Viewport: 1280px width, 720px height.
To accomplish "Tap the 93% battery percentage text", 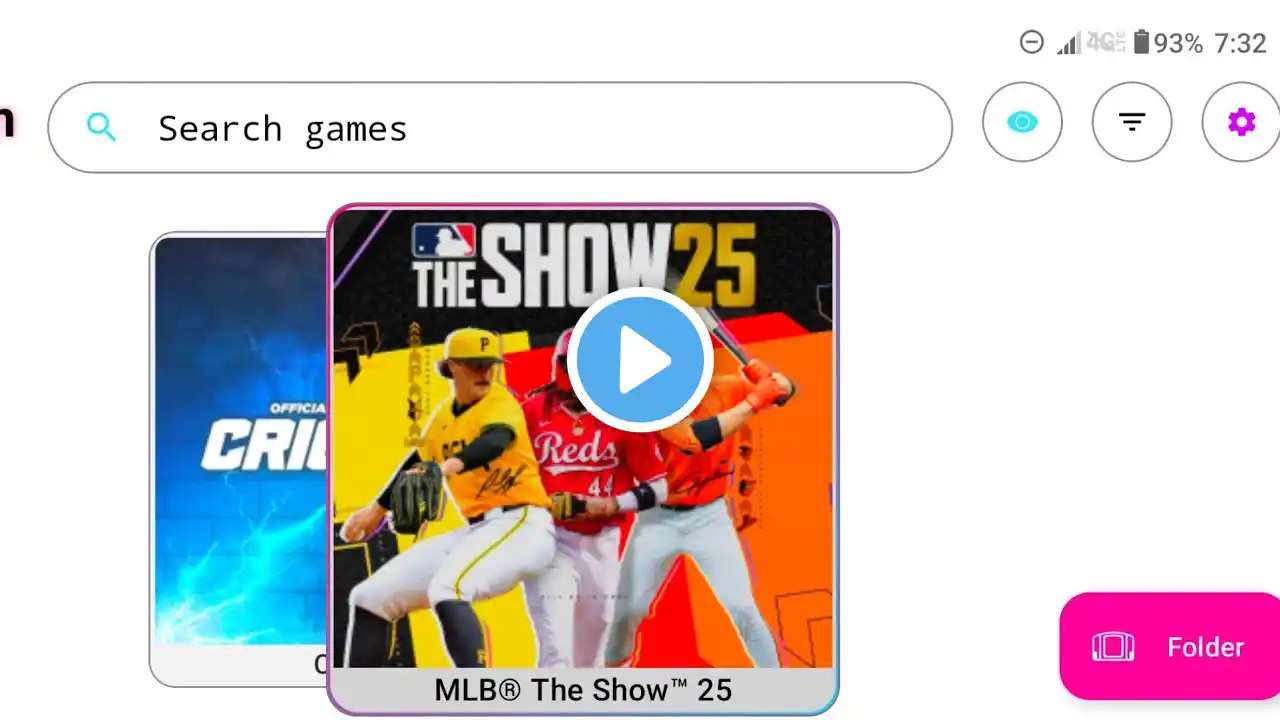I will pyautogui.click(x=1178, y=43).
